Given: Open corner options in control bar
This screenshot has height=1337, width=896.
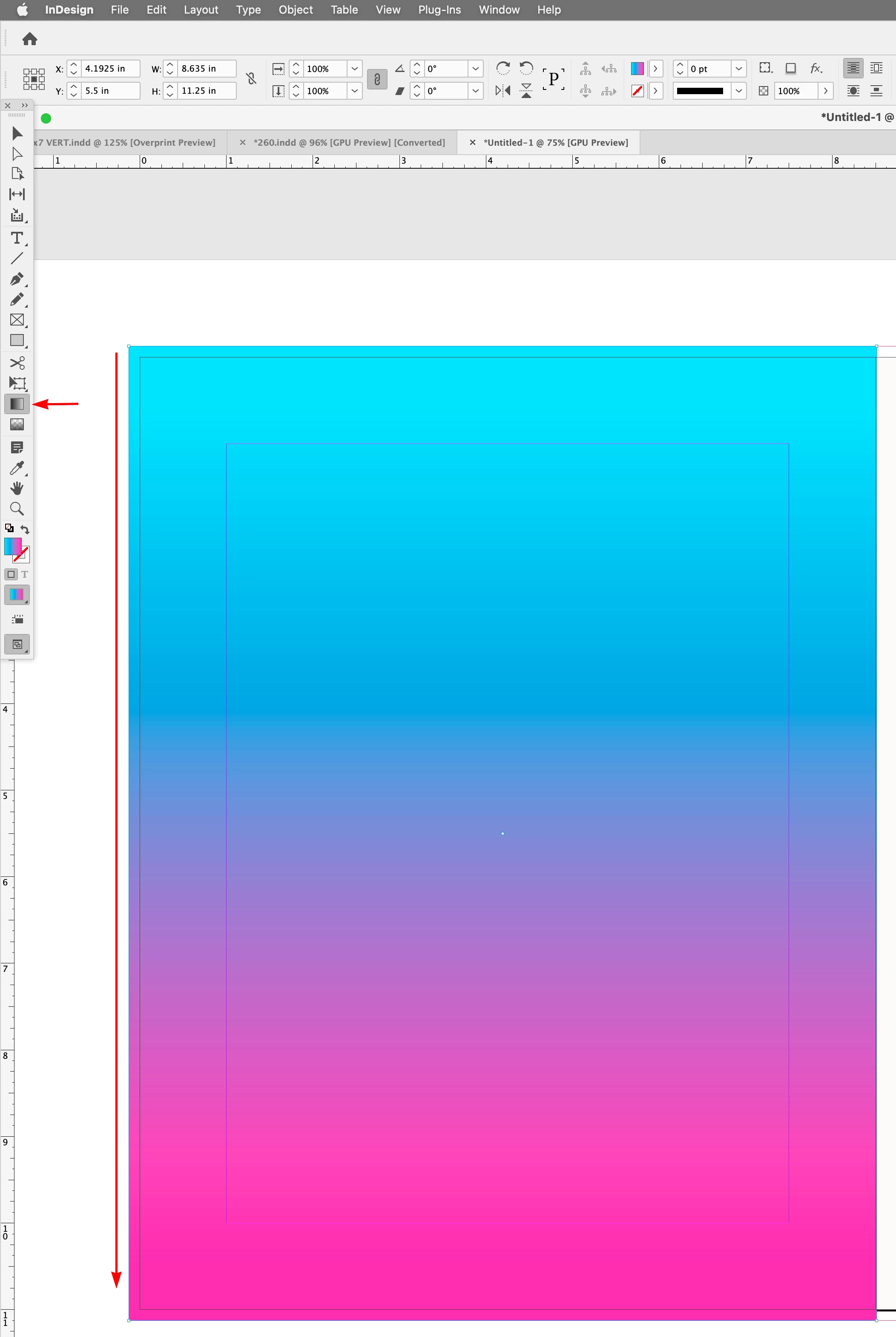Looking at the screenshot, I should pos(766,69).
